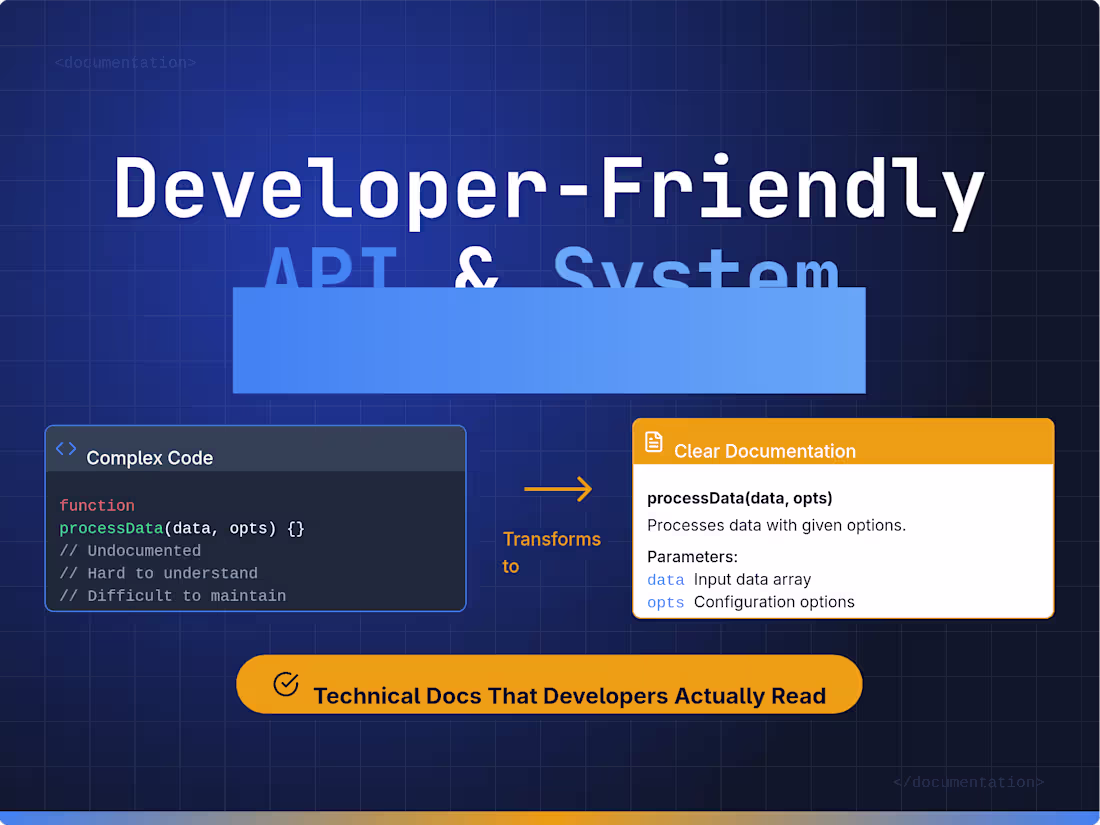Click the </documentation> tag at bottom right
Image resolution: width=1100 pixels, height=825 pixels.
pos(968,782)
